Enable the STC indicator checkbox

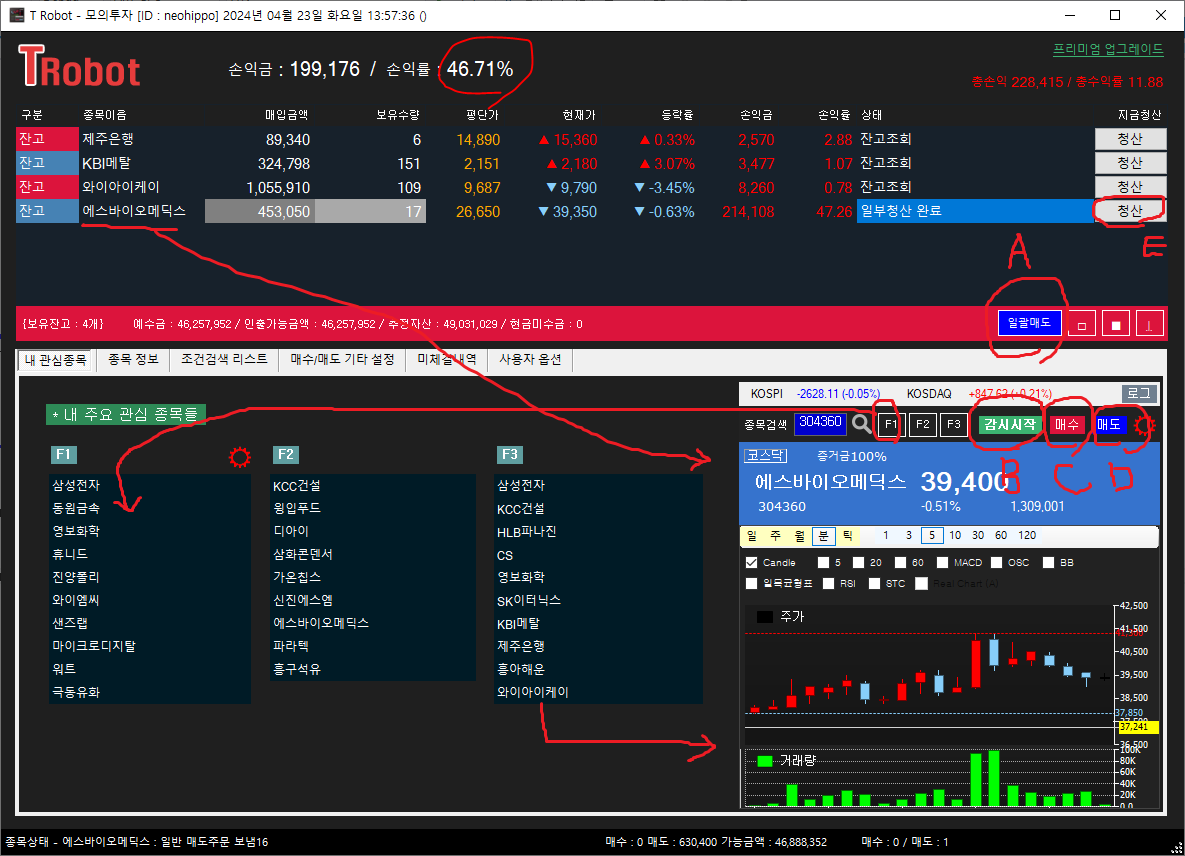(x=874, y=583)
